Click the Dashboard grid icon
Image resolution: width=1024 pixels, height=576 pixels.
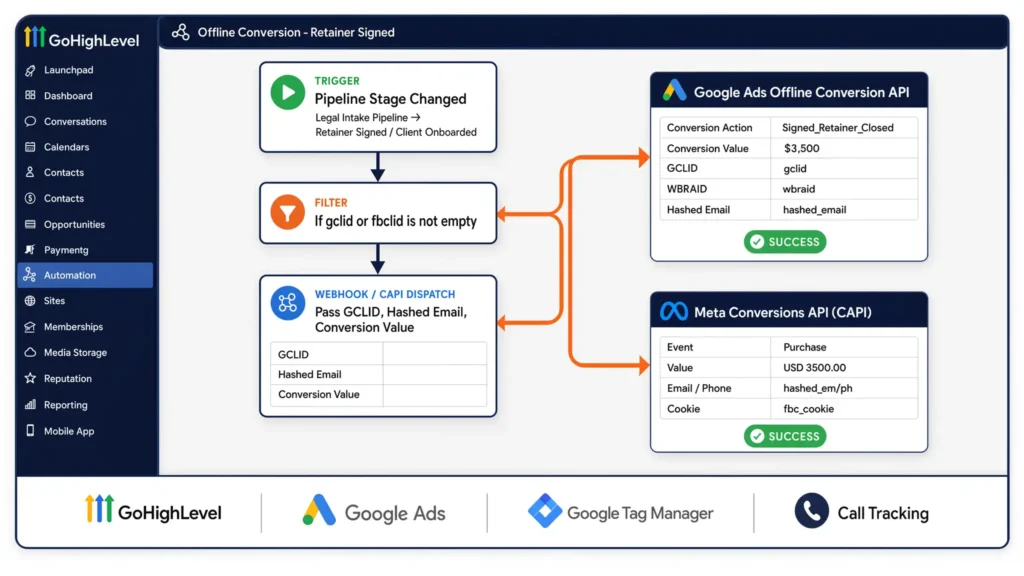tap(30, 95)
